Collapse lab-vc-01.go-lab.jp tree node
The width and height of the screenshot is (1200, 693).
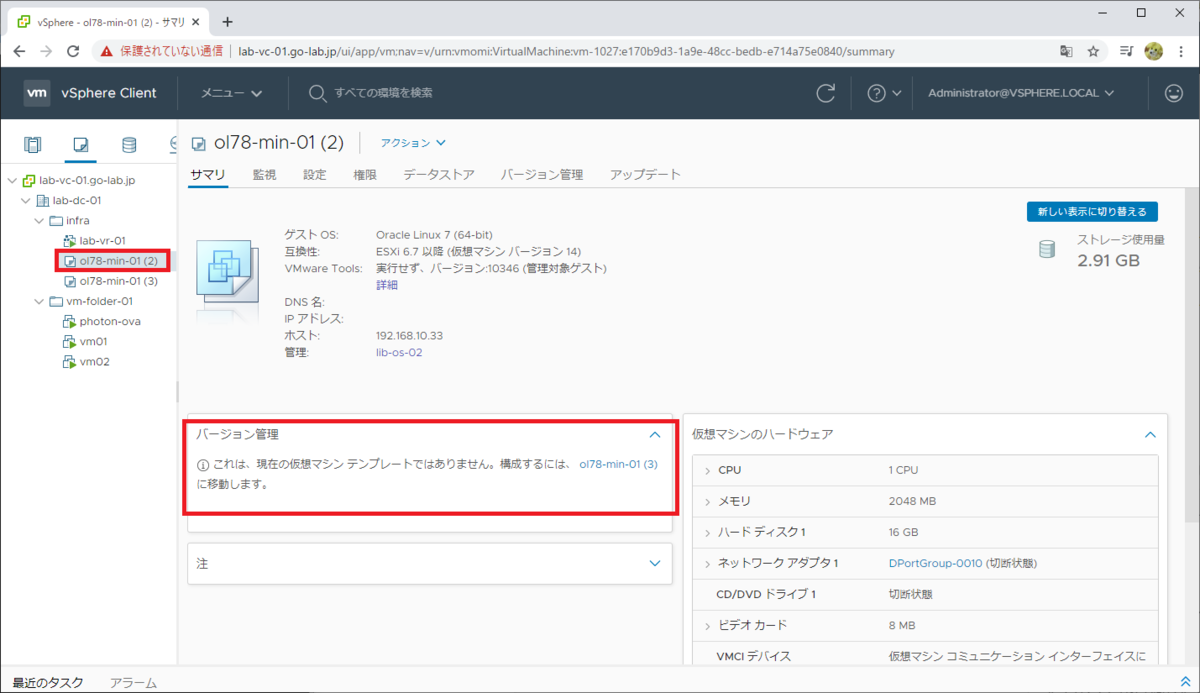pos(11,180)
